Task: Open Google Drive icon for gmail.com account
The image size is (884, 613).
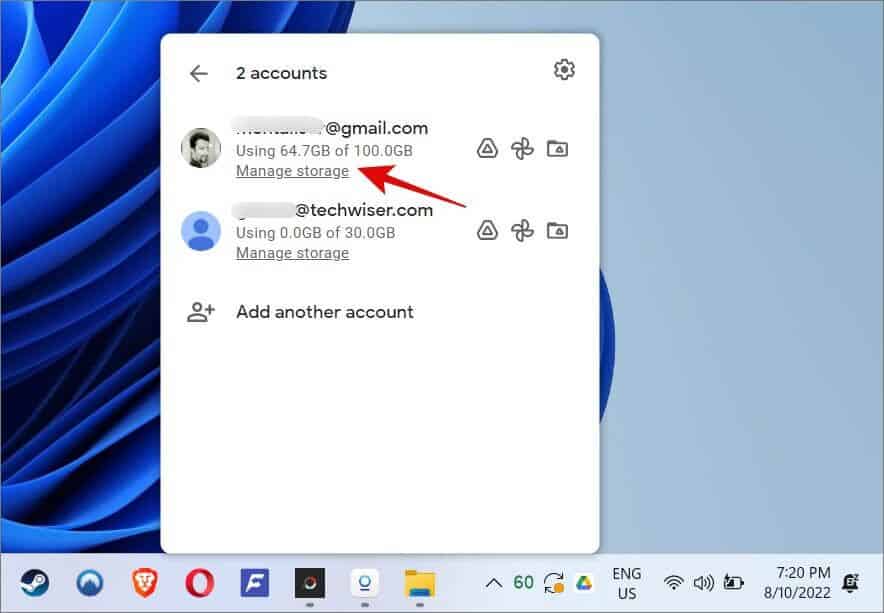Action: (x=487, y=149)
